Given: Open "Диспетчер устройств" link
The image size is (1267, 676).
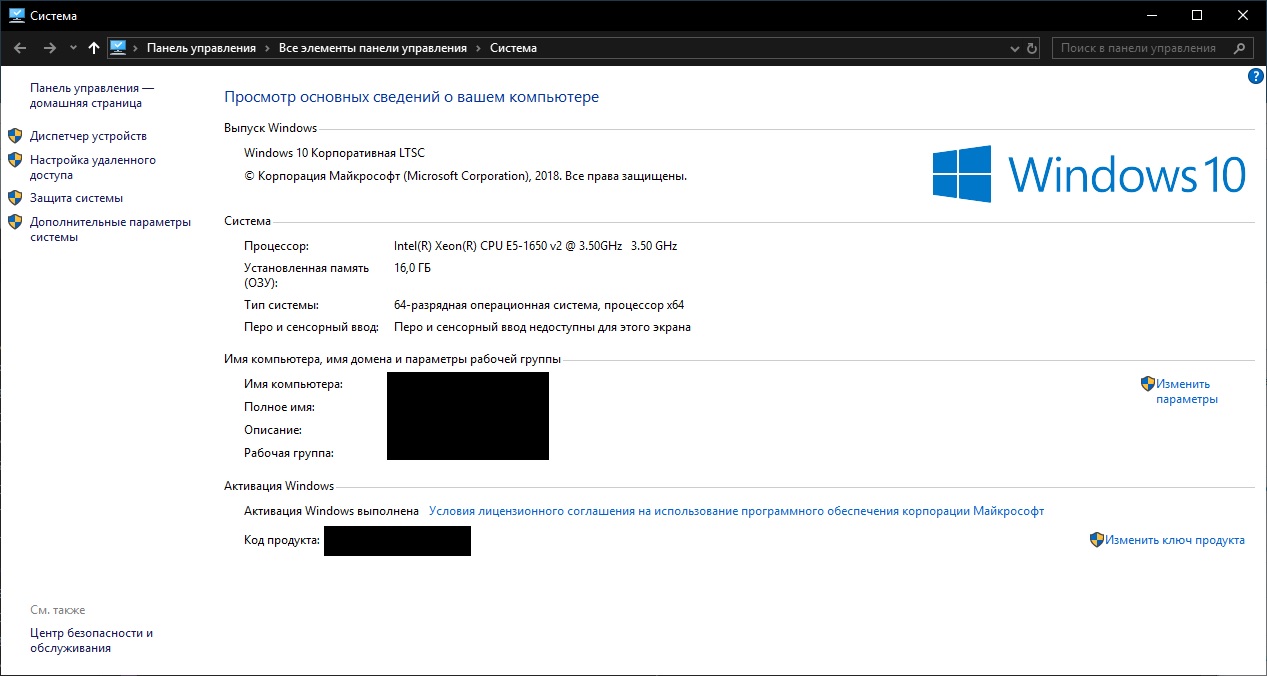Looking at the screenshot, I should [88, 136].
